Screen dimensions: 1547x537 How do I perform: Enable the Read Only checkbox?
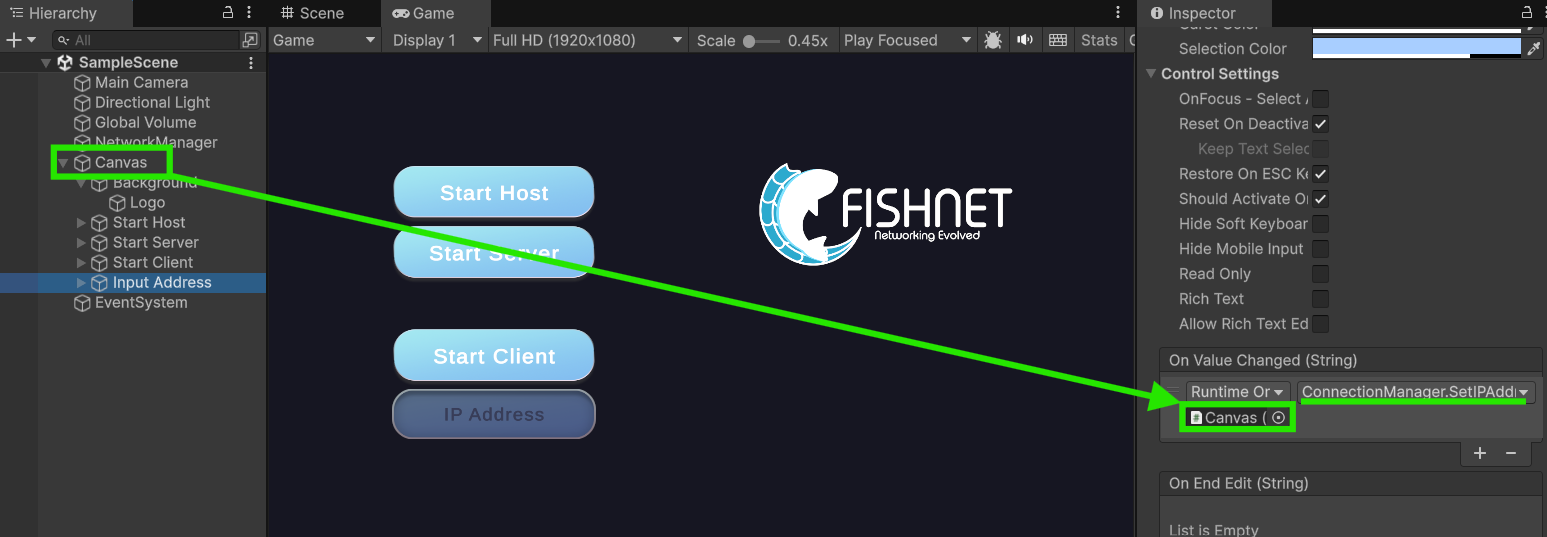pyautogui.click(x=1320, y=274)
